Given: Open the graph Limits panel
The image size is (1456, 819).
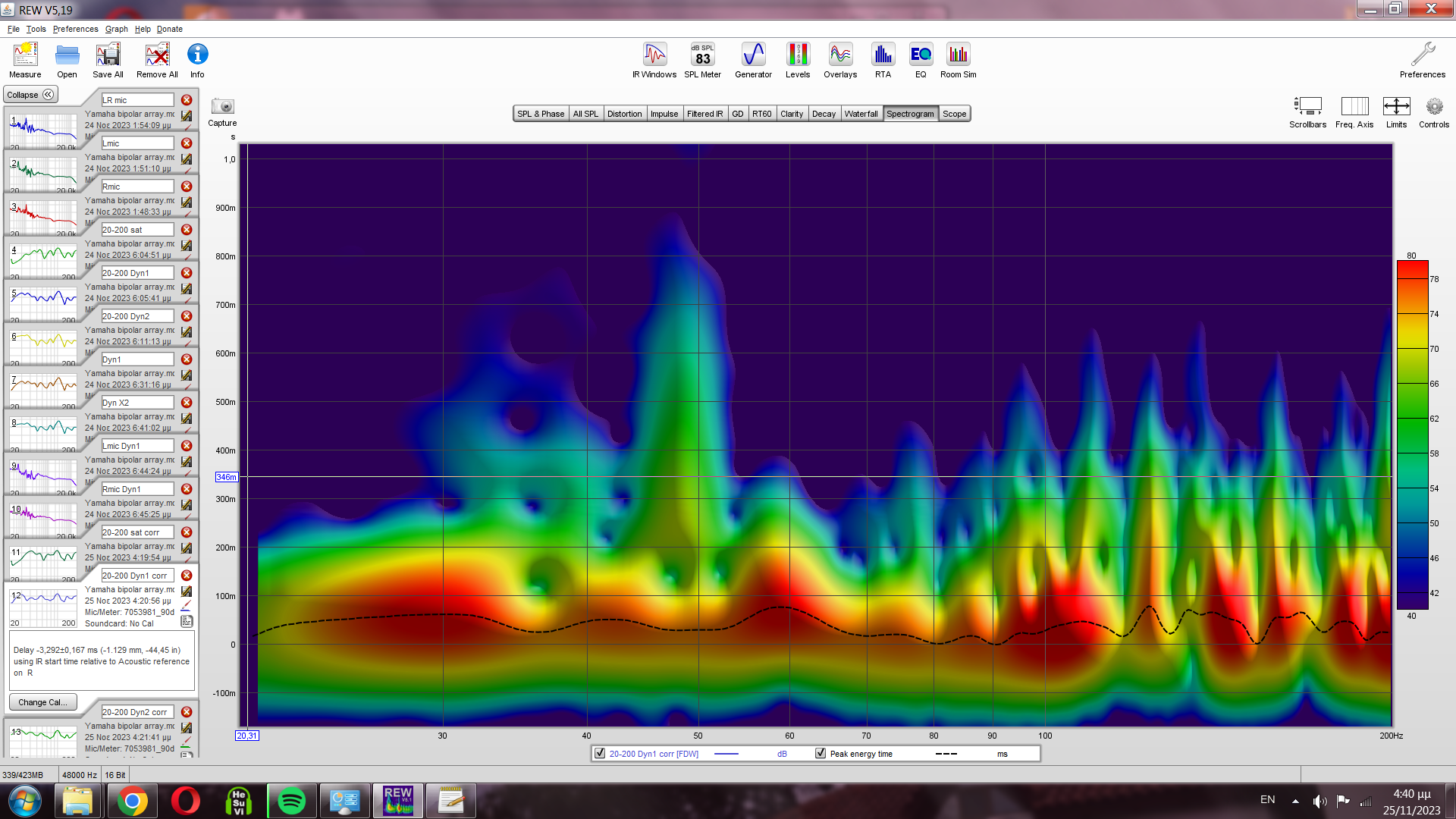Looking at the screenshot, I should coord(1396,107).
